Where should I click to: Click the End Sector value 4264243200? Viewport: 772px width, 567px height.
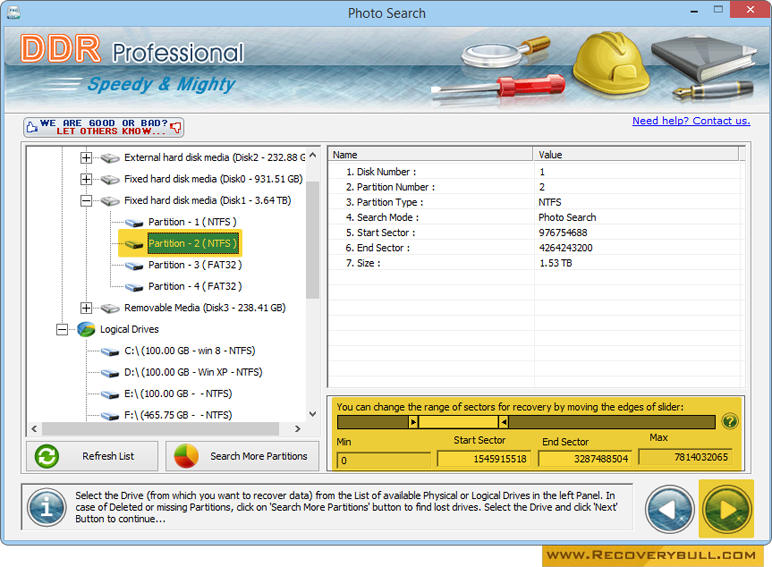pyautogui.click(x=566, y=248)
